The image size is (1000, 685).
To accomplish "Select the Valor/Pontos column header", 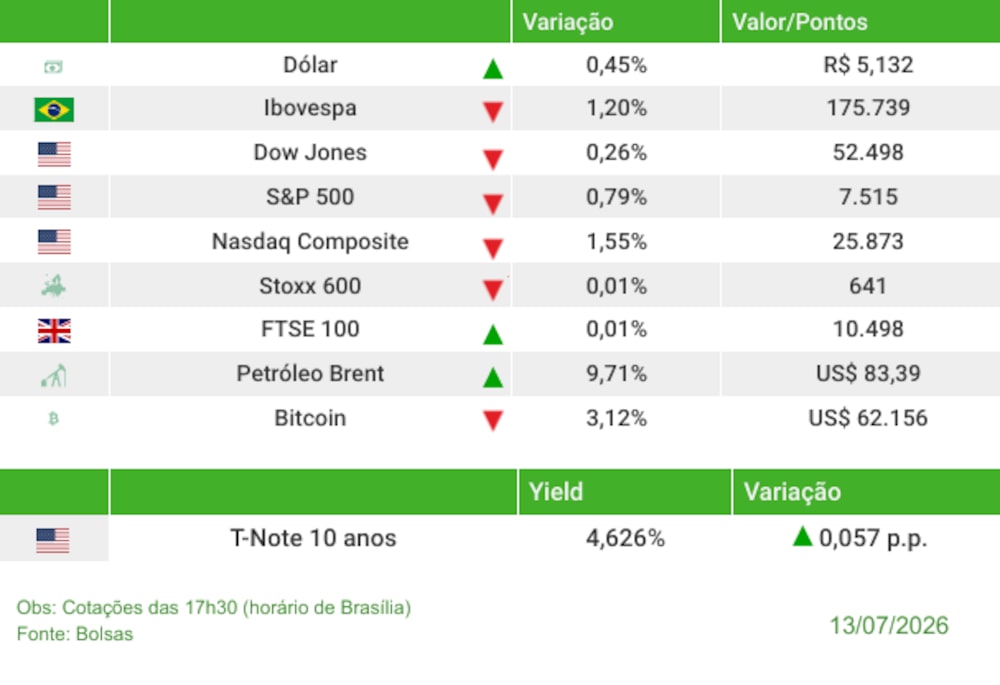I will click(x=800, y=22).
